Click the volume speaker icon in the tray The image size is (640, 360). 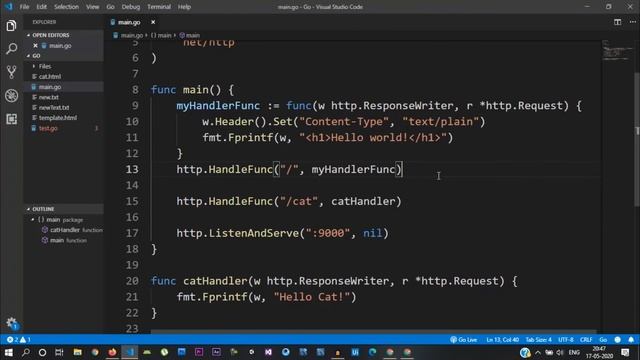(x=560, y=352)
